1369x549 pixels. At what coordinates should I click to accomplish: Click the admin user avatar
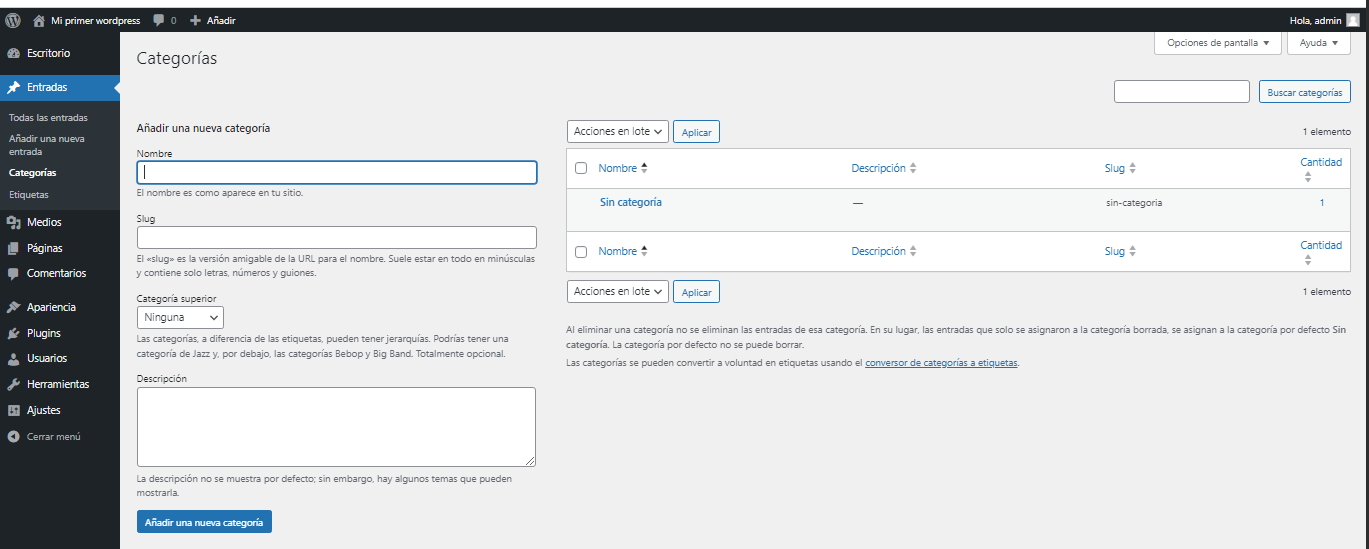[x=1352, y=20]
